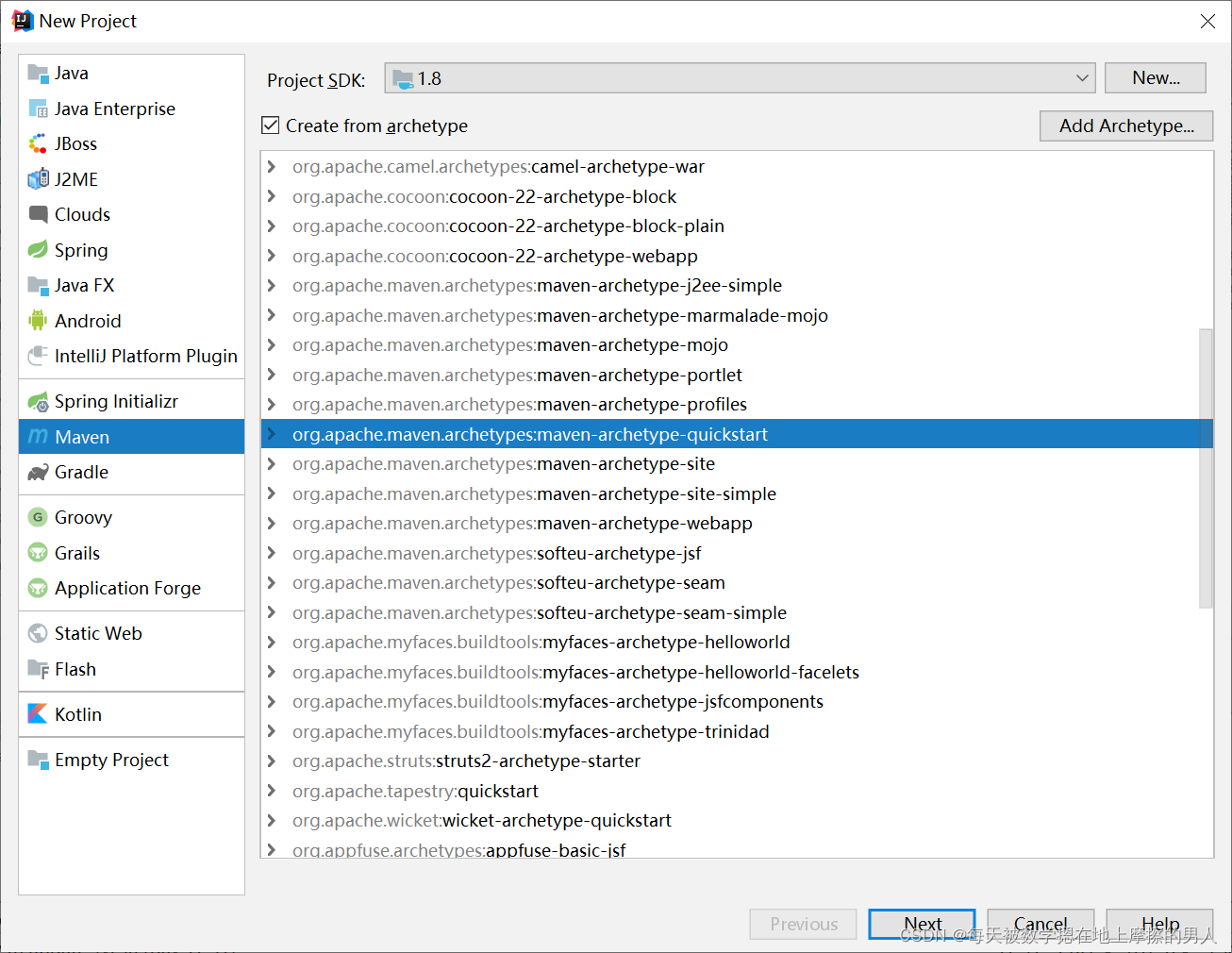Click the Empty Project folder icon
The width and height of the screenshot is (1232, 953).
click(38, 760)
